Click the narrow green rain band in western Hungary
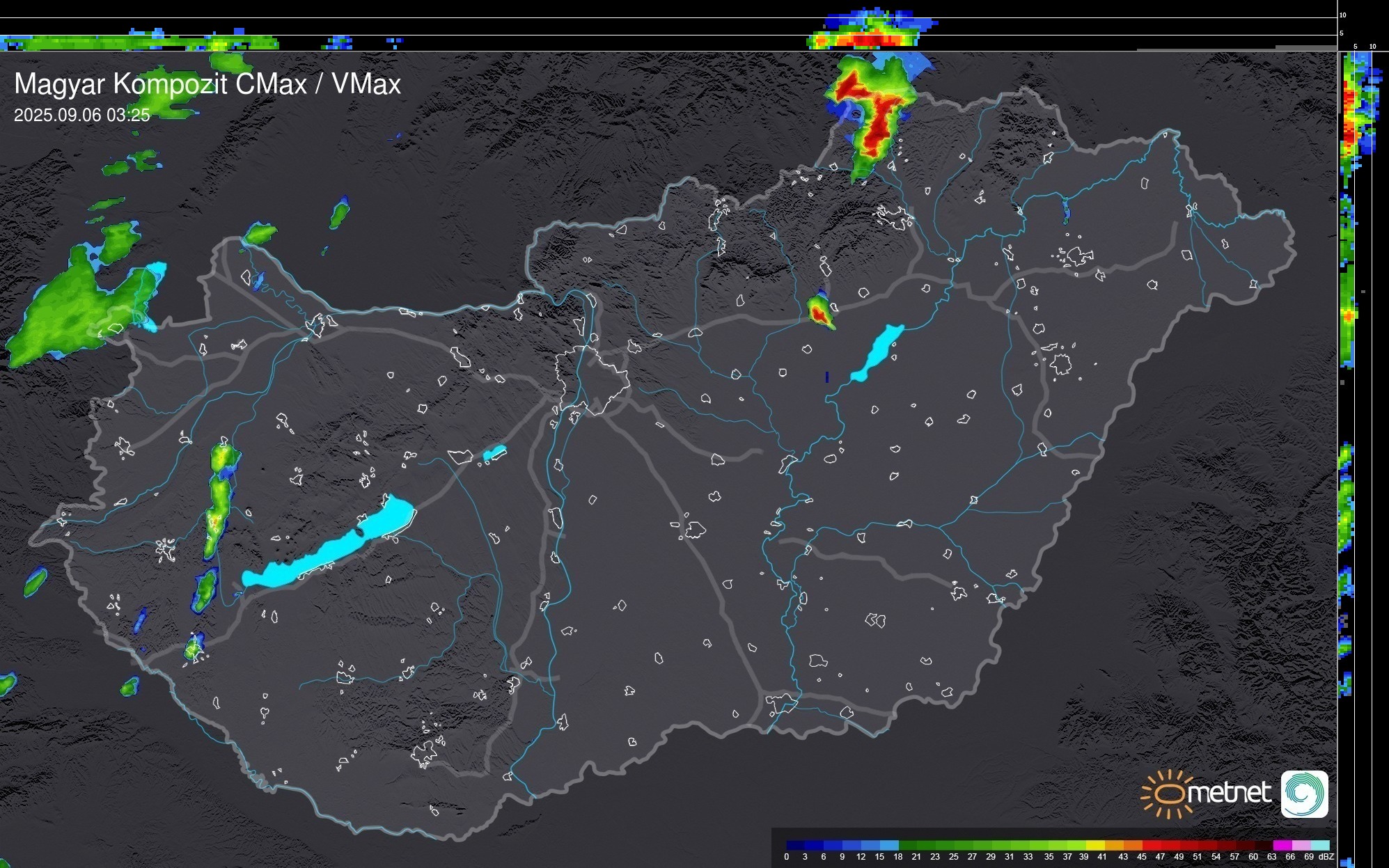Viewport: 1389px width, 868px height. click(219, 501)
